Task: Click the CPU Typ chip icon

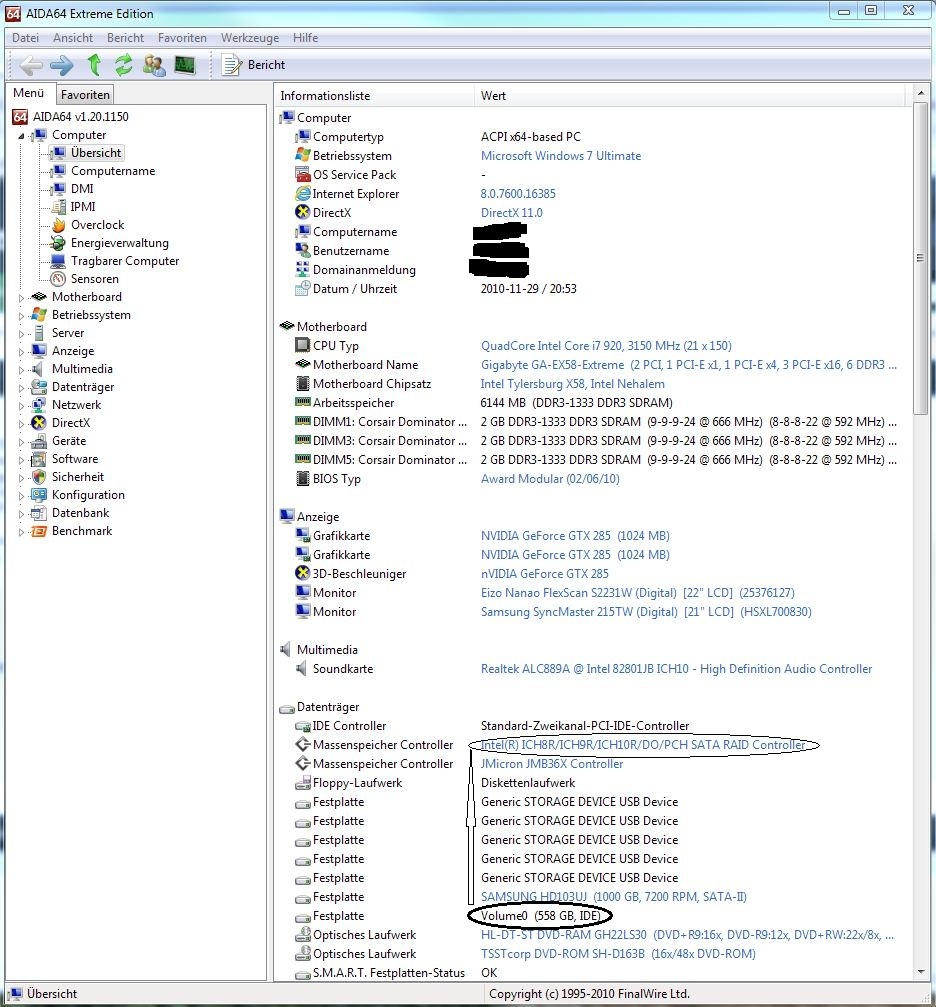Action: coord(303,346)
